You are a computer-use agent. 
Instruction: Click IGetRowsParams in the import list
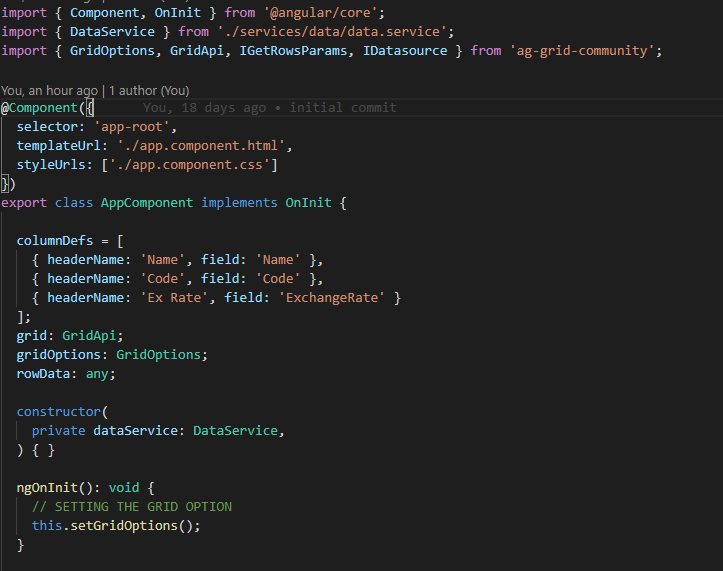(293, 51)
